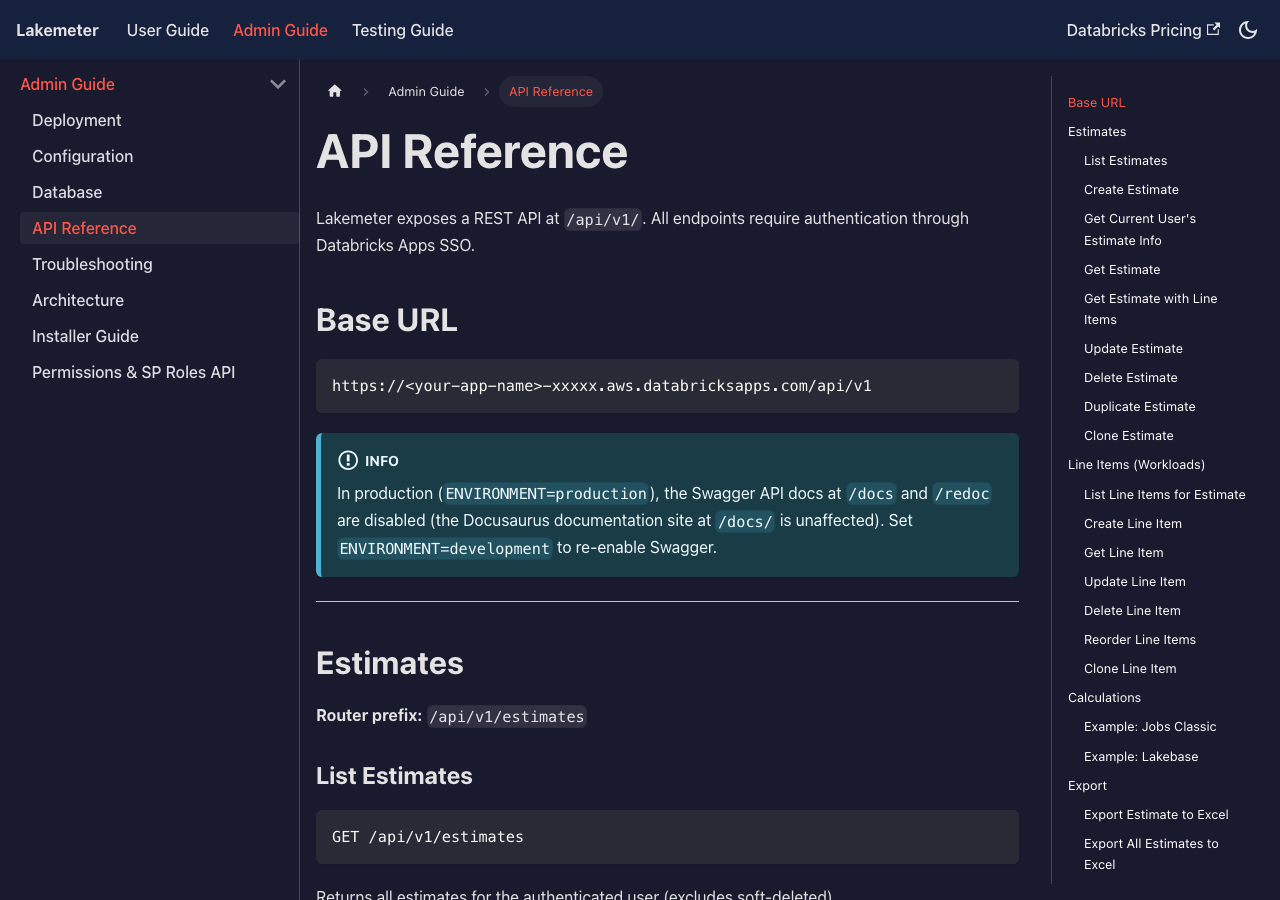This screenshot has width=1280, height=900.
Task: Jump to Export in table of contents
Action: tap(1087, 785)
